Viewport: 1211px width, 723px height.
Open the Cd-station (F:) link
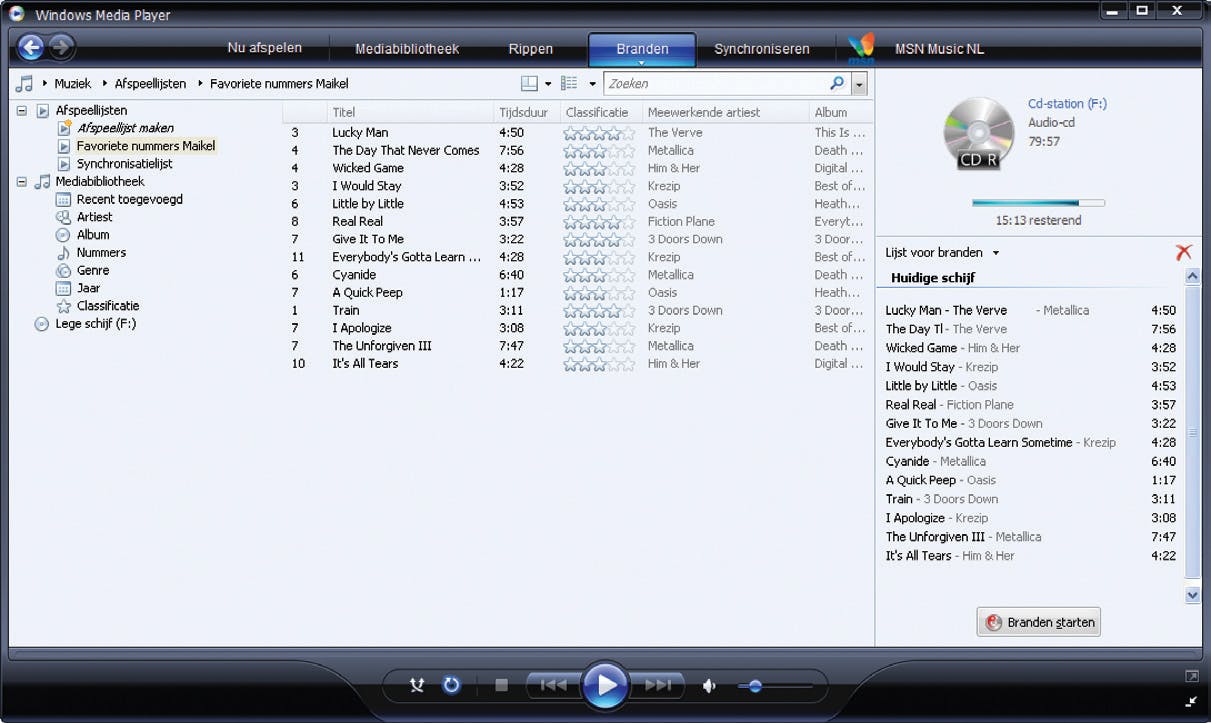tap(1067, 104)
